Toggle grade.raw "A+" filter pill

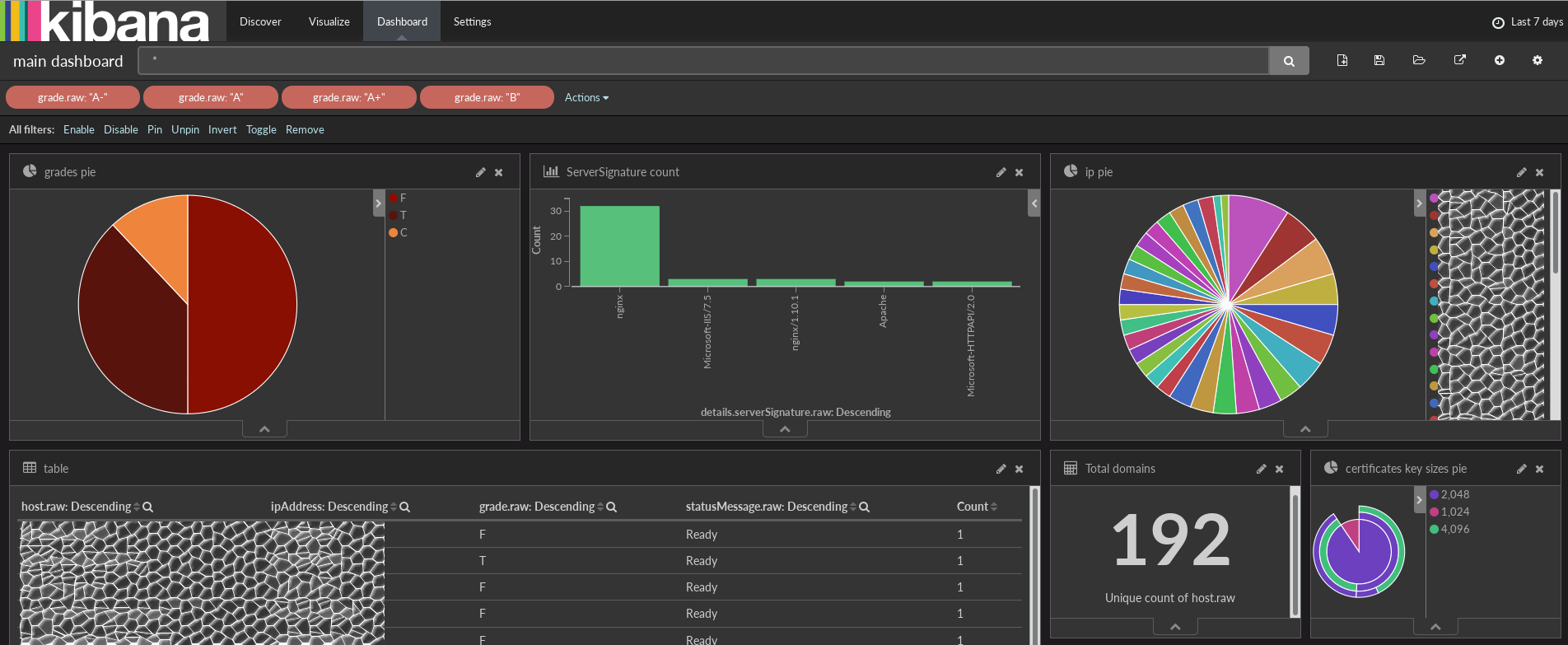tap(349, 97)
